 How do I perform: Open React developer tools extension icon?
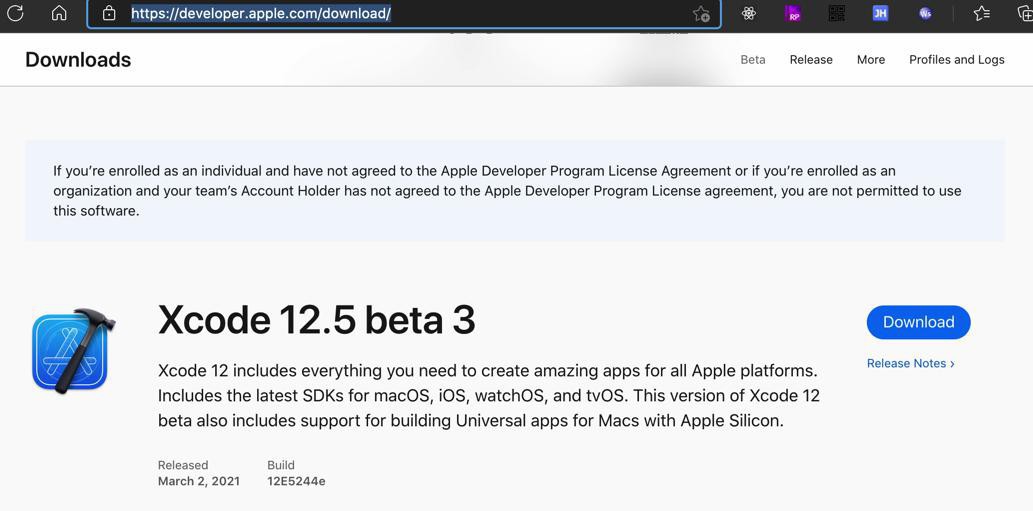748,13
